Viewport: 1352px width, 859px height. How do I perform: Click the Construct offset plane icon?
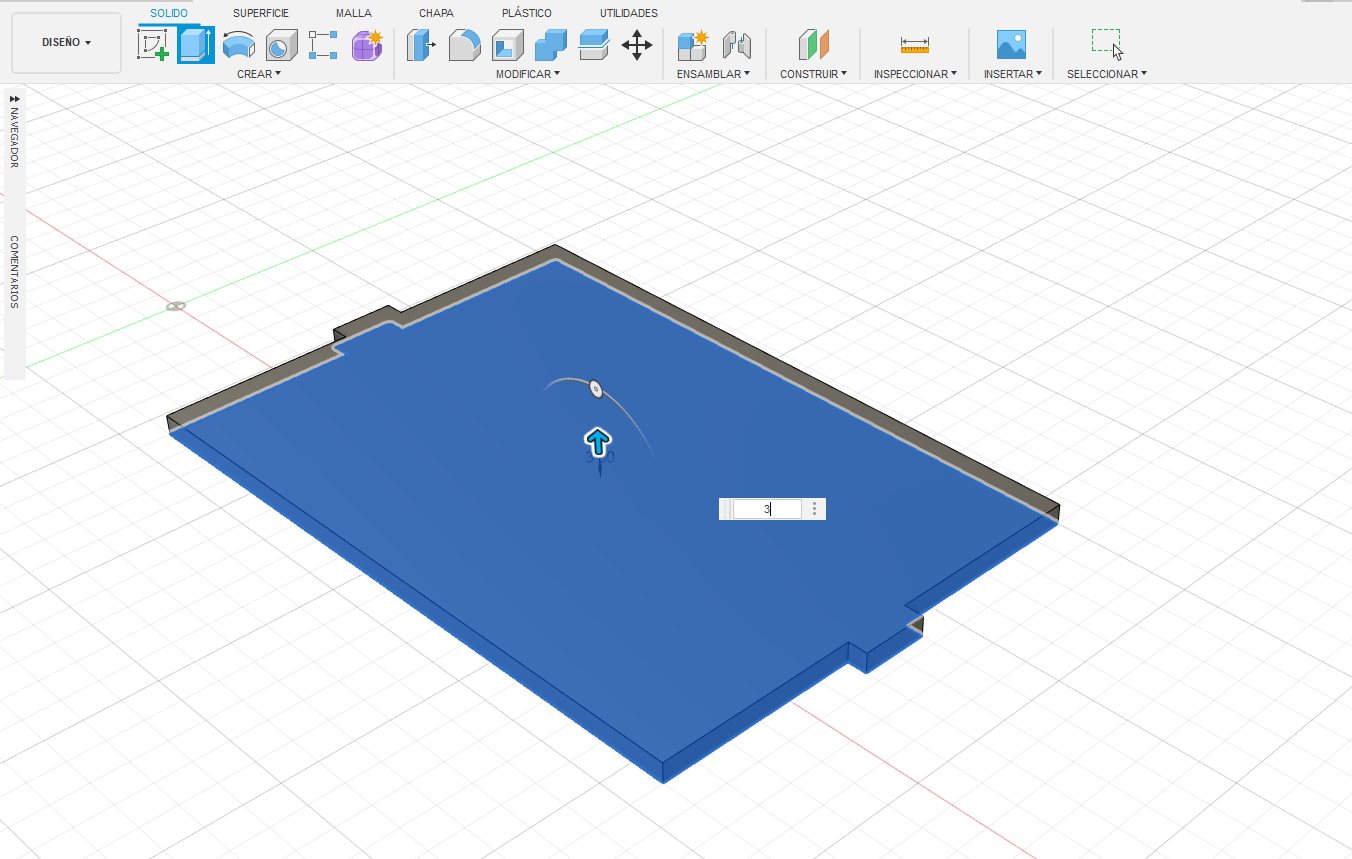click(813, 46)
